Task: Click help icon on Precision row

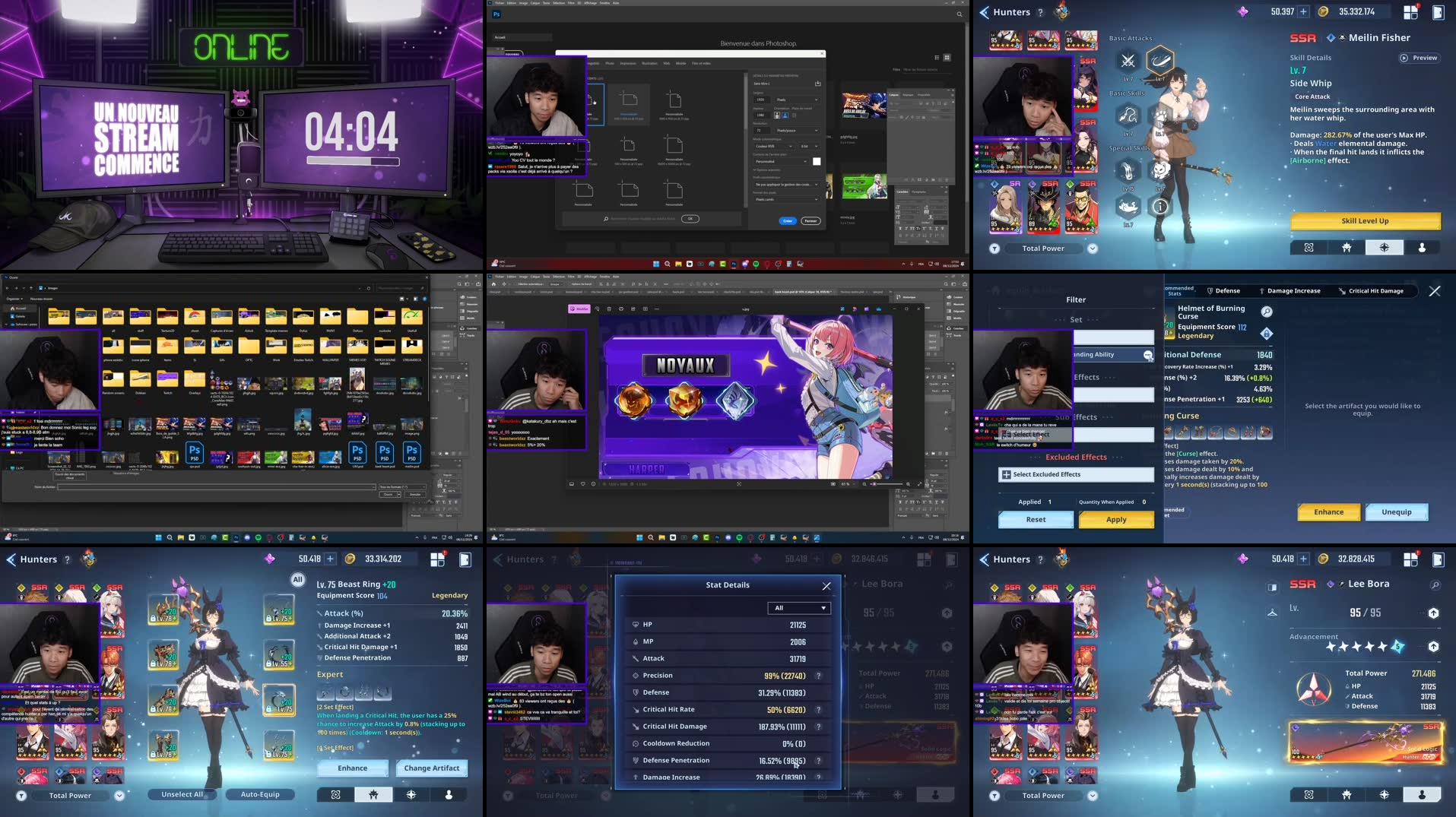Action: point(818,676)
